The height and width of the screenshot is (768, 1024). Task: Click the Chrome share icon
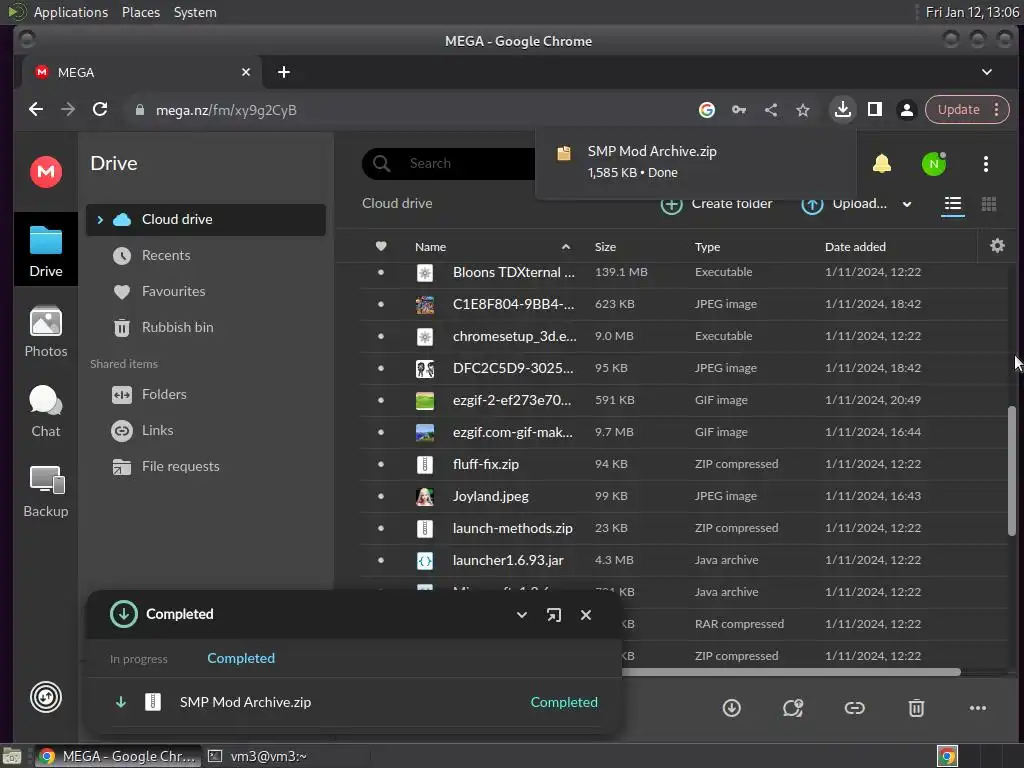(x=771, y=110)
